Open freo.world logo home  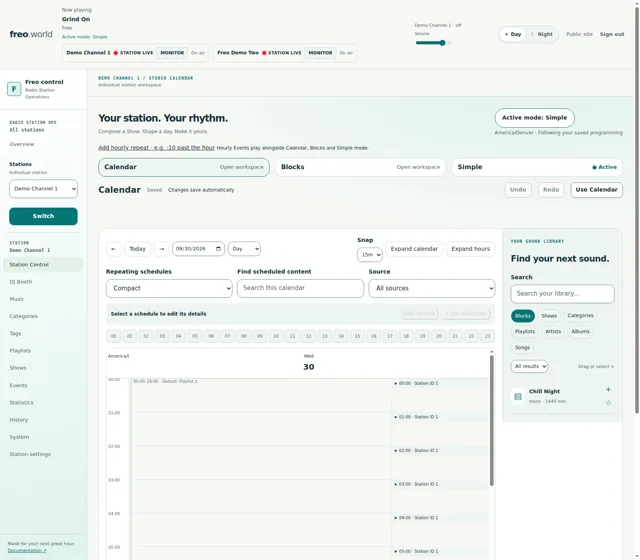click(x=31, y=34)
